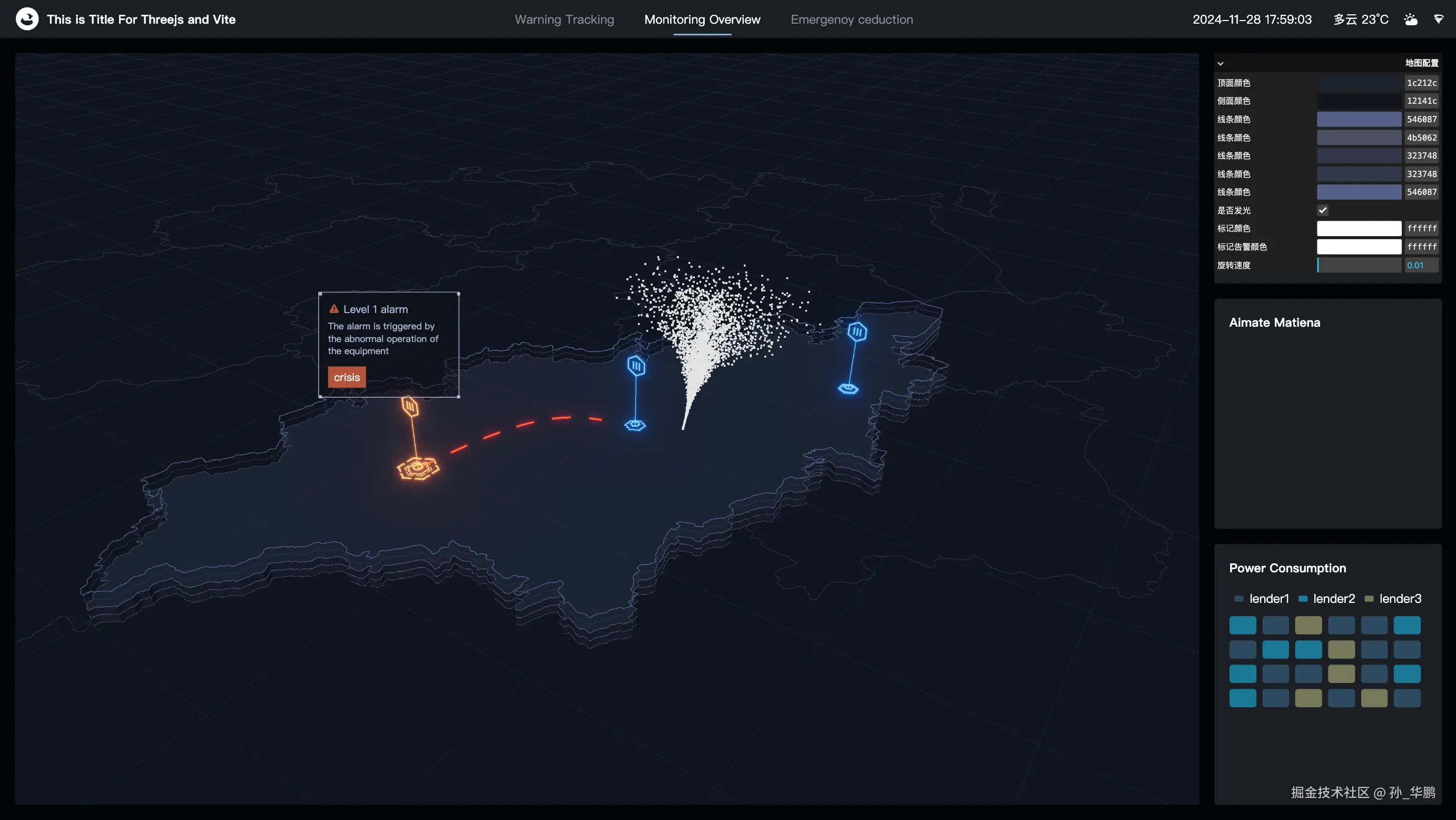Toggle the 是否发光 glow checkbox
The height and width of the screenshot is (820, 1456).
(1323, 210)
